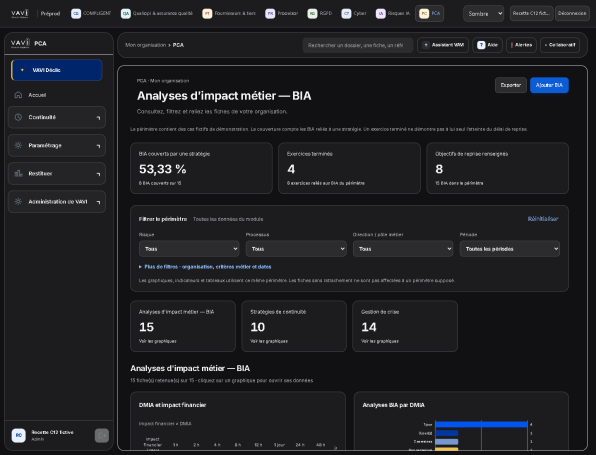Click the Analyses BIA par DMIA chart title
Image resolution: width=596 pixels, height=455 pixels.
click(393, 405)
